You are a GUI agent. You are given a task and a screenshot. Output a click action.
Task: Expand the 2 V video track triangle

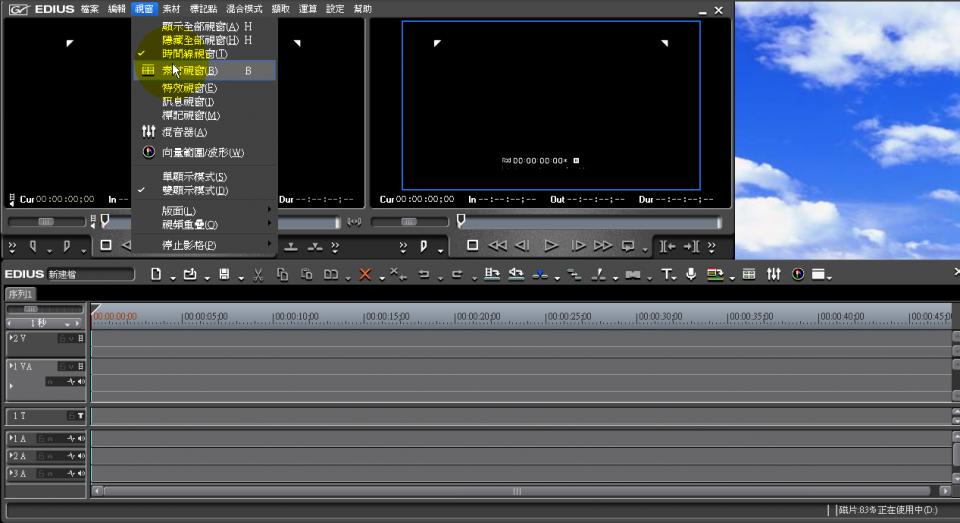point(12,338)
